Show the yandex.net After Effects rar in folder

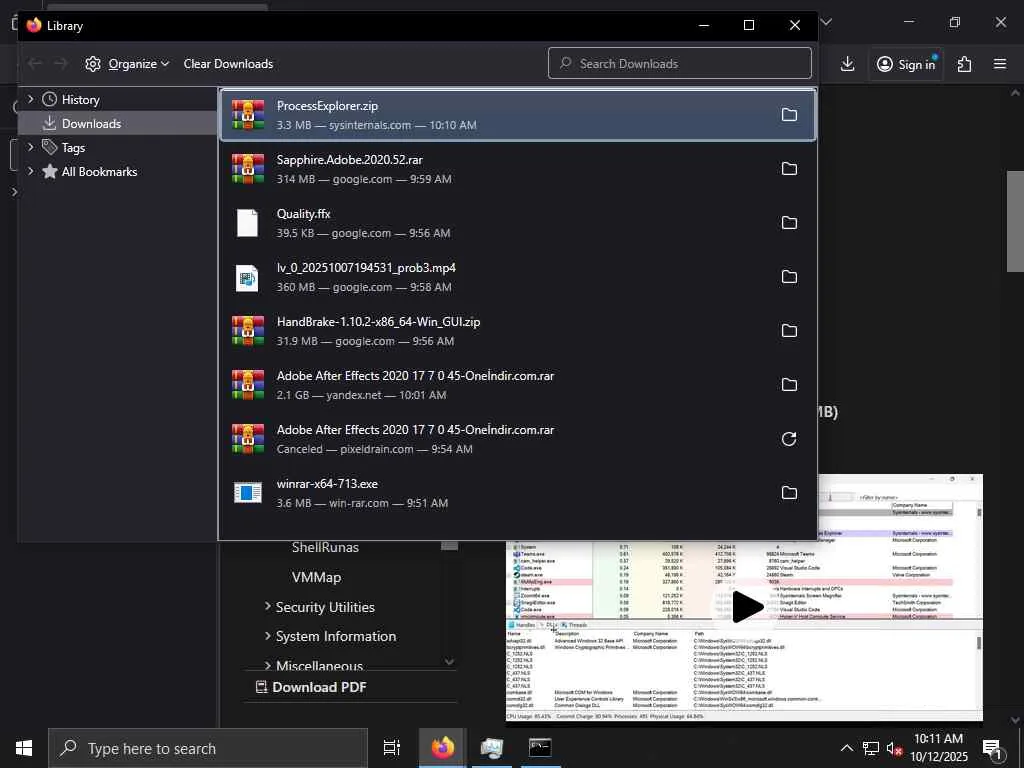click(789, 385)
